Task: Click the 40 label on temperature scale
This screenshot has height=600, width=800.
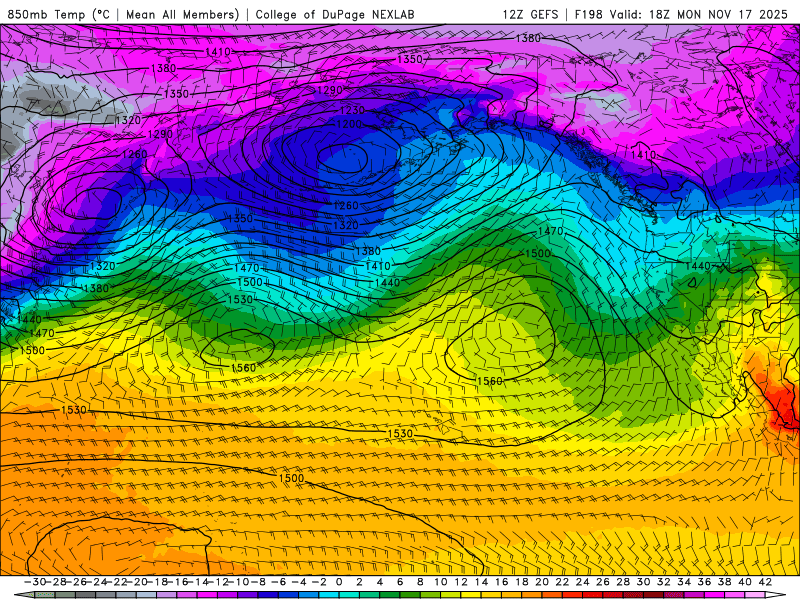Action: coord(744,582)
